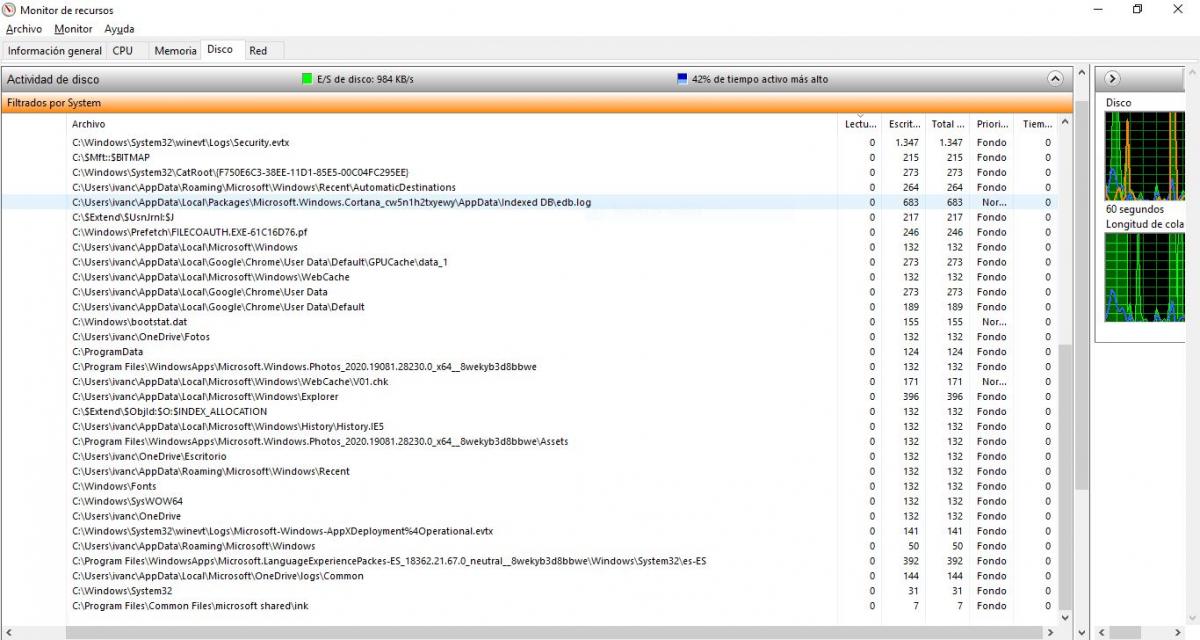The height and width of the screenshot is (640, 1200).
Task: Select the Cortana edb.log row
Action: pyautogui.click(x=528, y=202)
